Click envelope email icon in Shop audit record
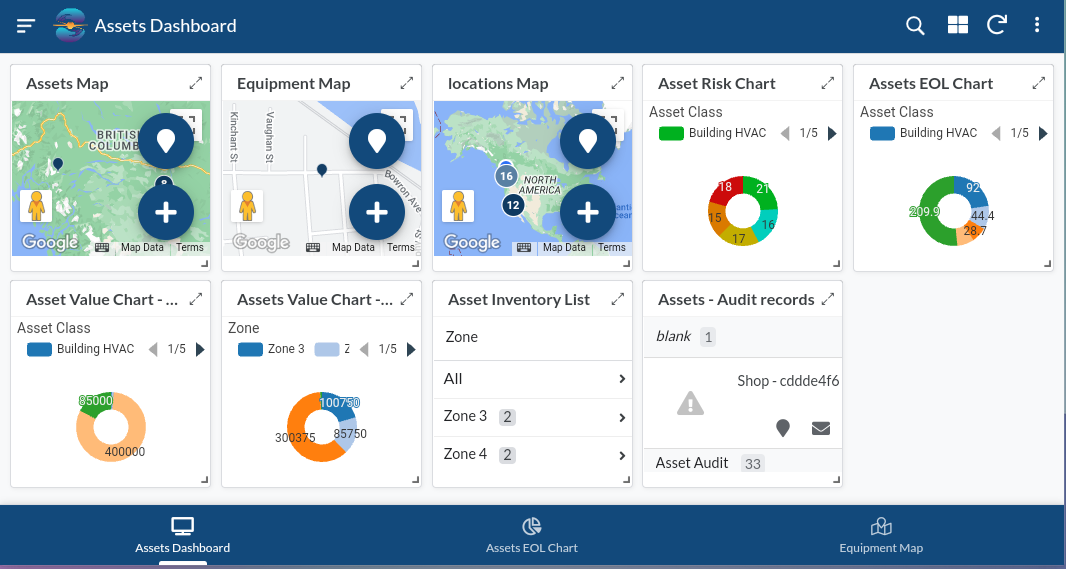Screen dimensions: 1066x569 pos(821,428)
